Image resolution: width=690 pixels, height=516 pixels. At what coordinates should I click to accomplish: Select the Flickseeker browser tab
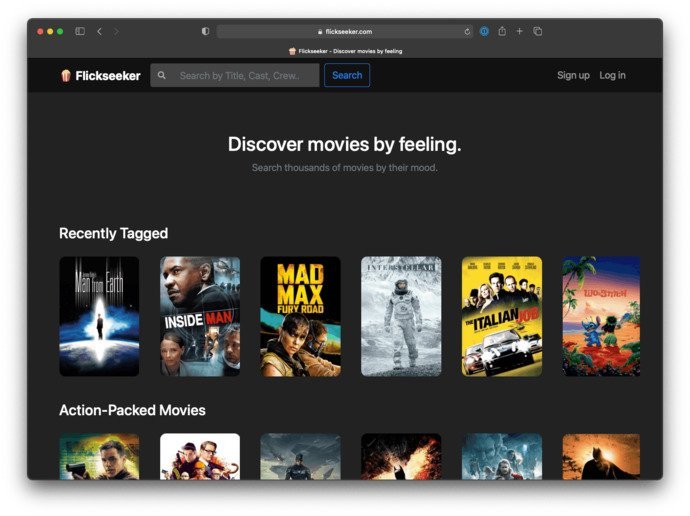[x=345, y=51]
